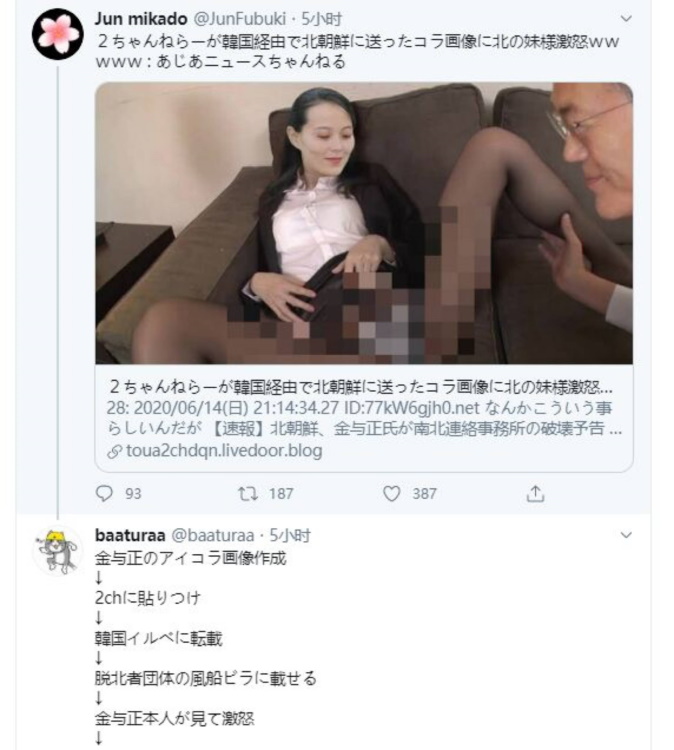The height and width of the screenshot is (750, 674).
Task: Select Jun mikado's tweet text body
Action: (357, 51)
